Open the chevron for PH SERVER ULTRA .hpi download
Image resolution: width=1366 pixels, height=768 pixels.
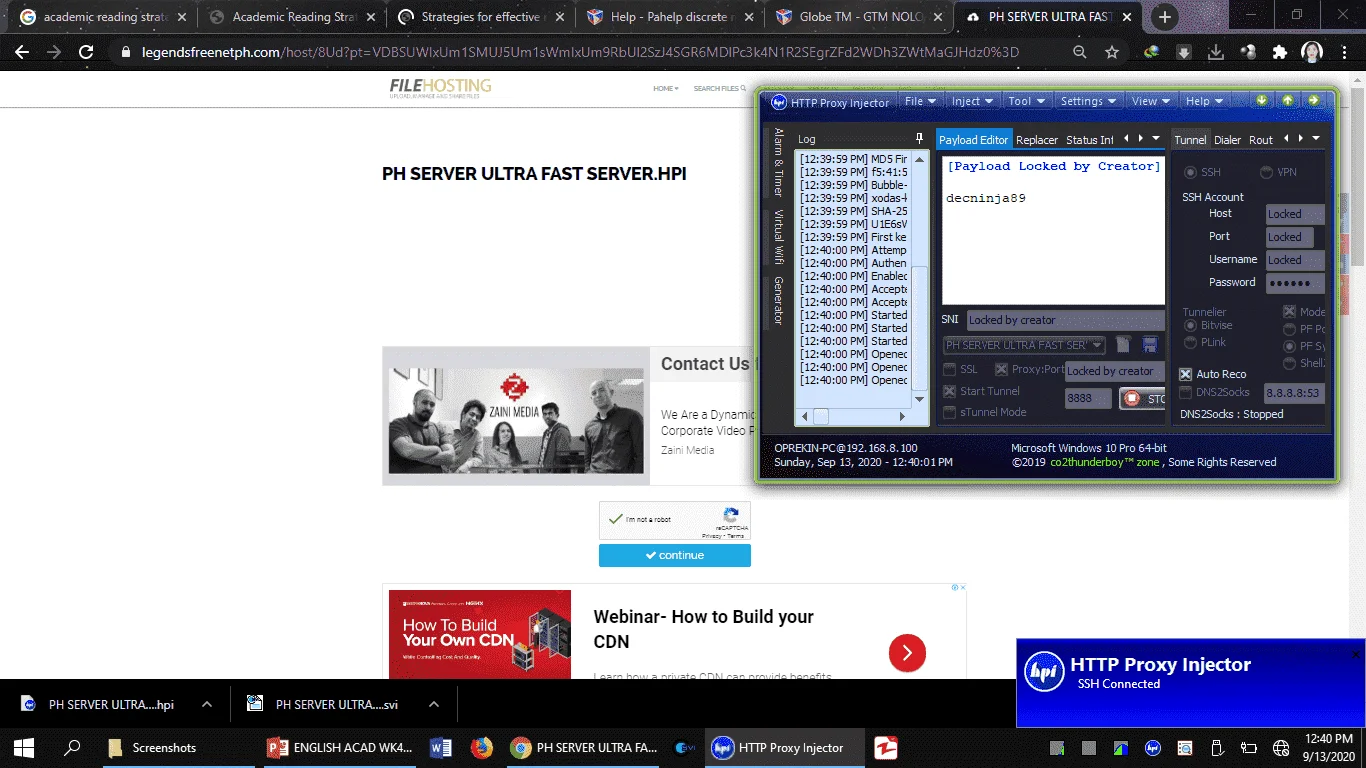click(x=207, y=704)
